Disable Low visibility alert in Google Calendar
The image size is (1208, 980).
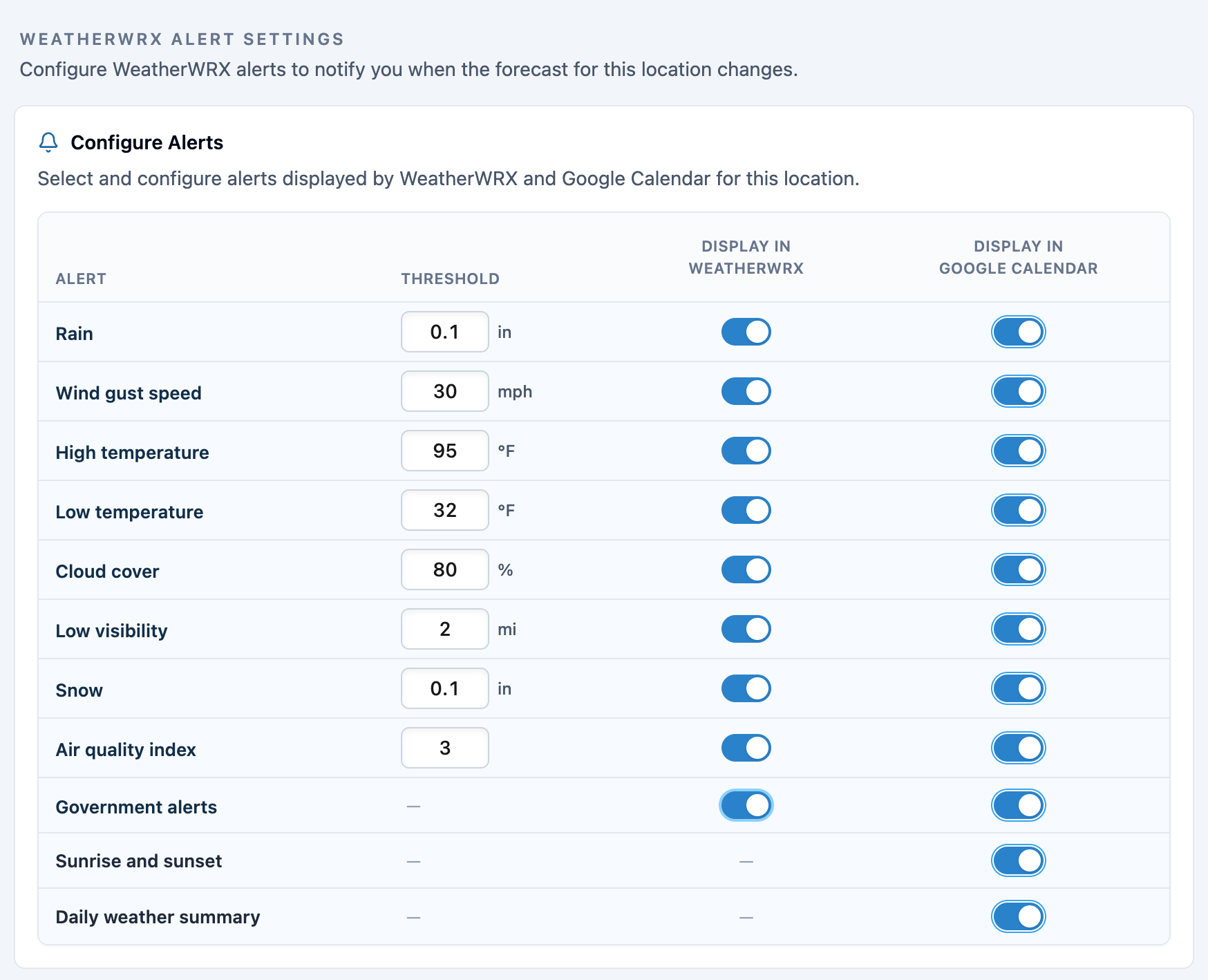tap(1018, 629)
